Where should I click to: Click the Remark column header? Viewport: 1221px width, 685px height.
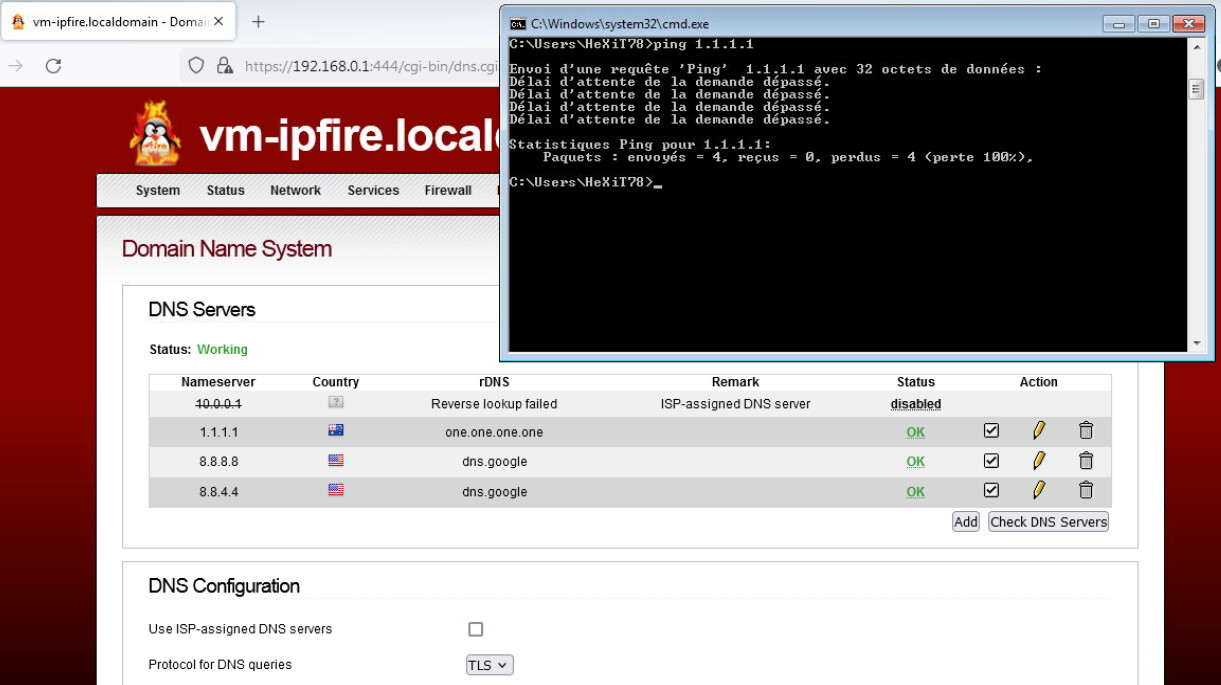point(735,382)
